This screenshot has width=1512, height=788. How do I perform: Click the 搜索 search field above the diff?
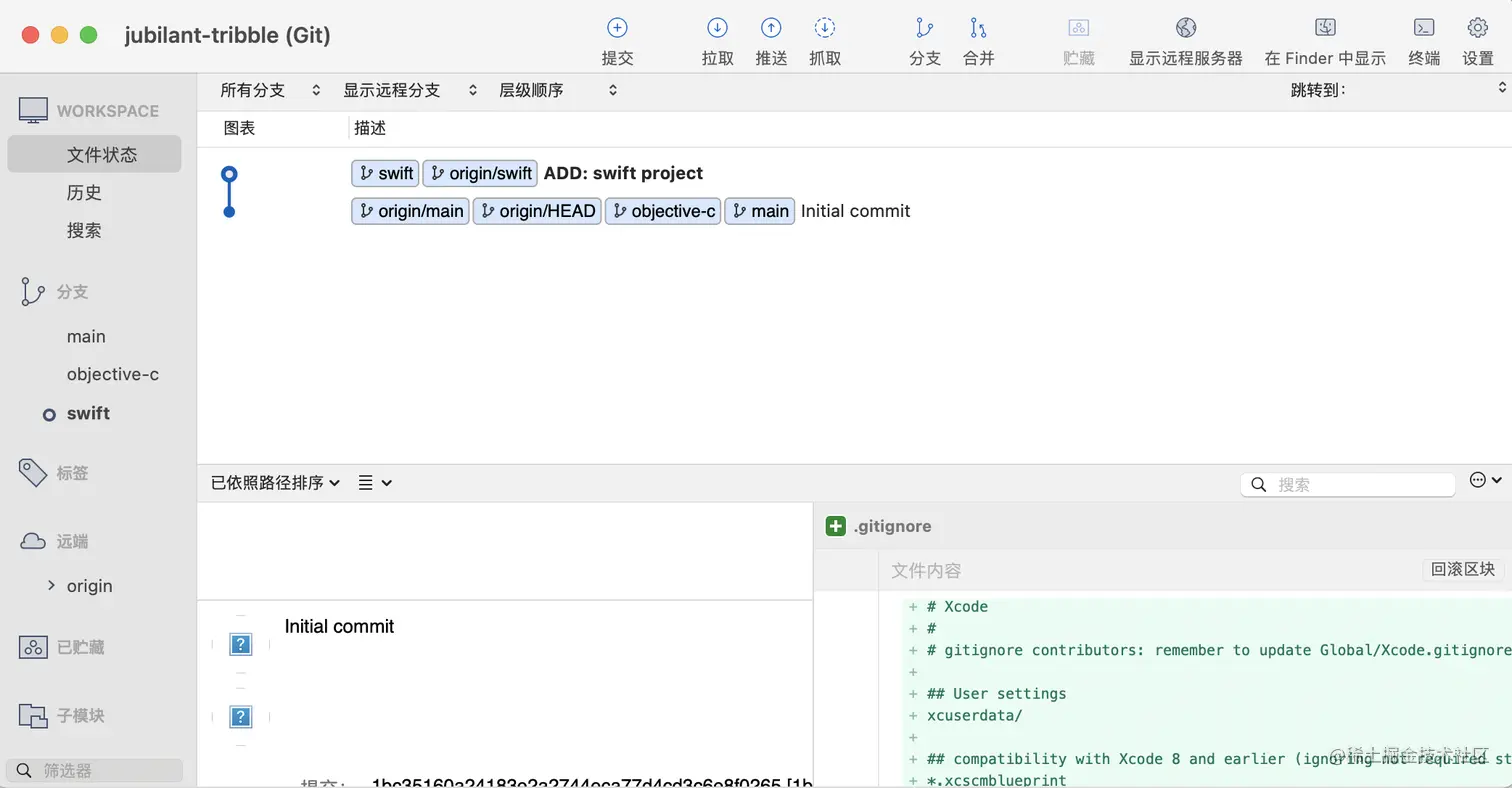click(1348, 485)
